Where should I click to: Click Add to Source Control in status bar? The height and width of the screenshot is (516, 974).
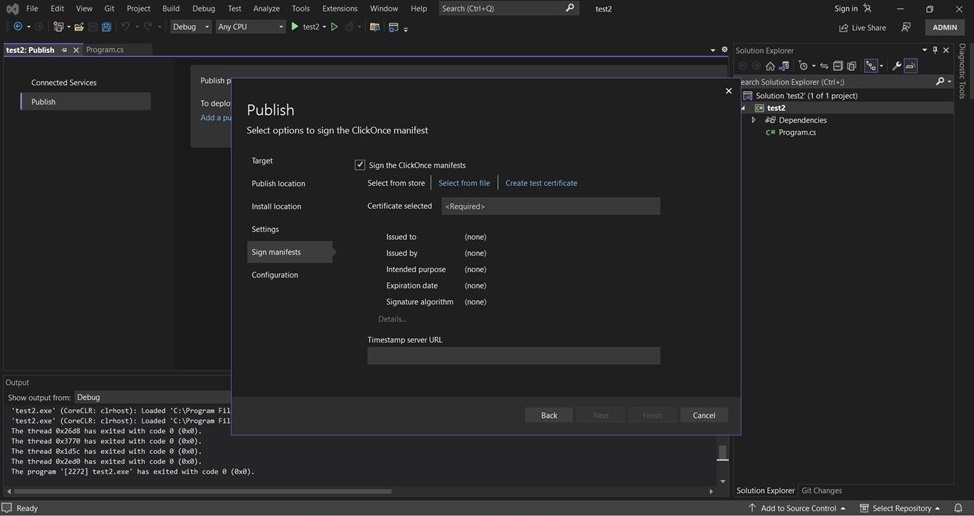click(798, 508)
